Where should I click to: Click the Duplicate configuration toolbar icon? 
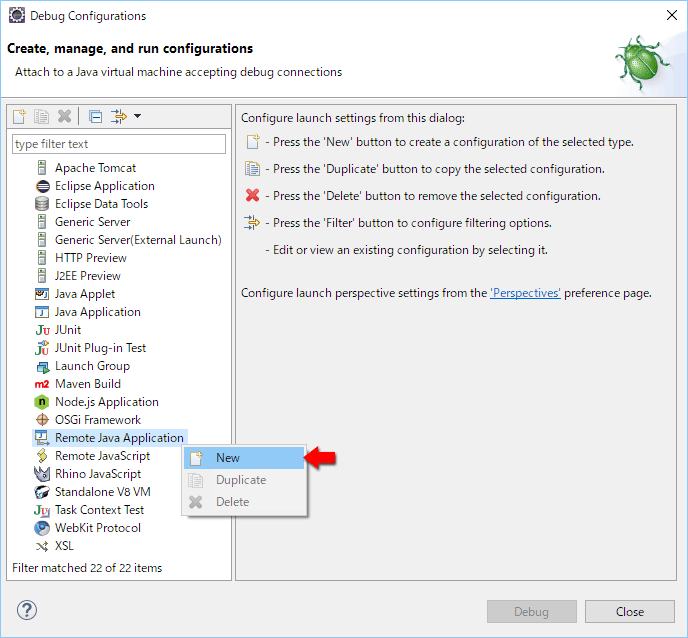[42, 116]
